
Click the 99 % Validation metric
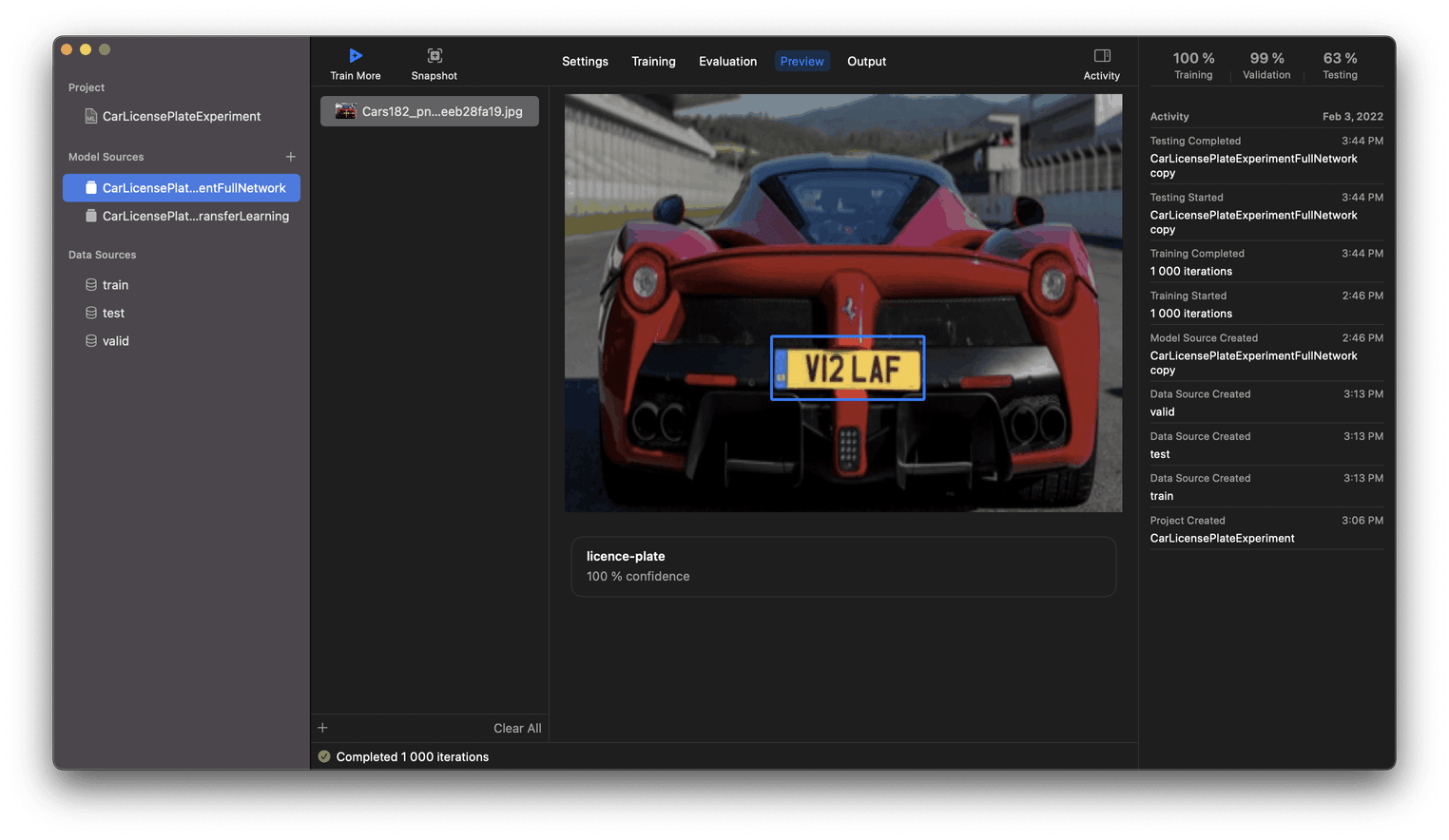[x=1266, y=64]
